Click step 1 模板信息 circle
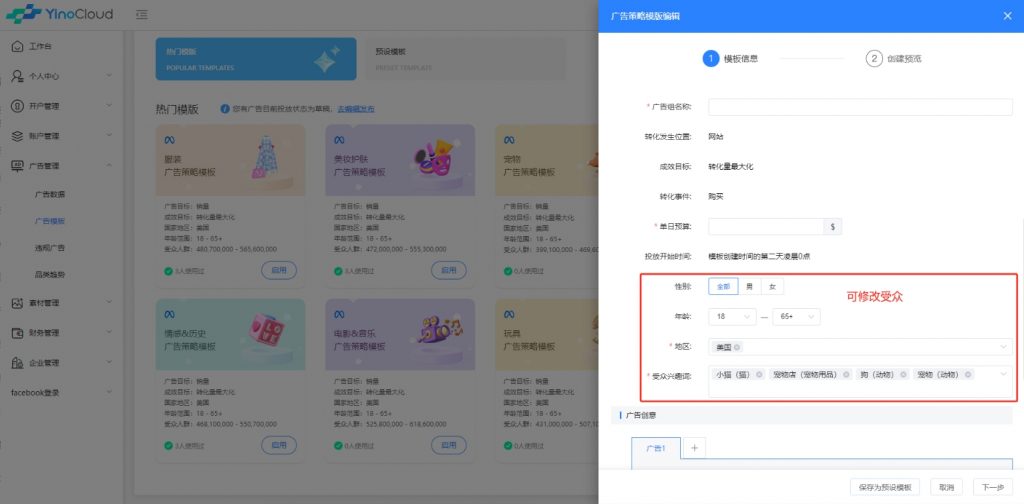This screenshot has width=1024, height=504. click(x=711, y=59)
